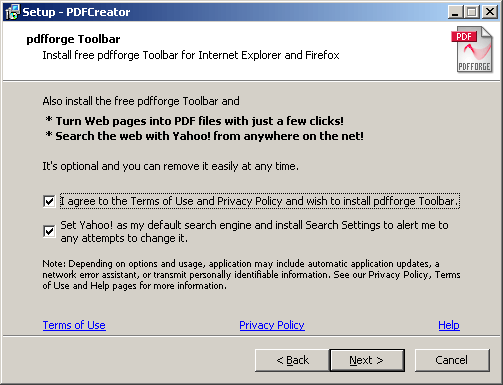
Task: Open the Terms of Use link
Action: [74, 325]
